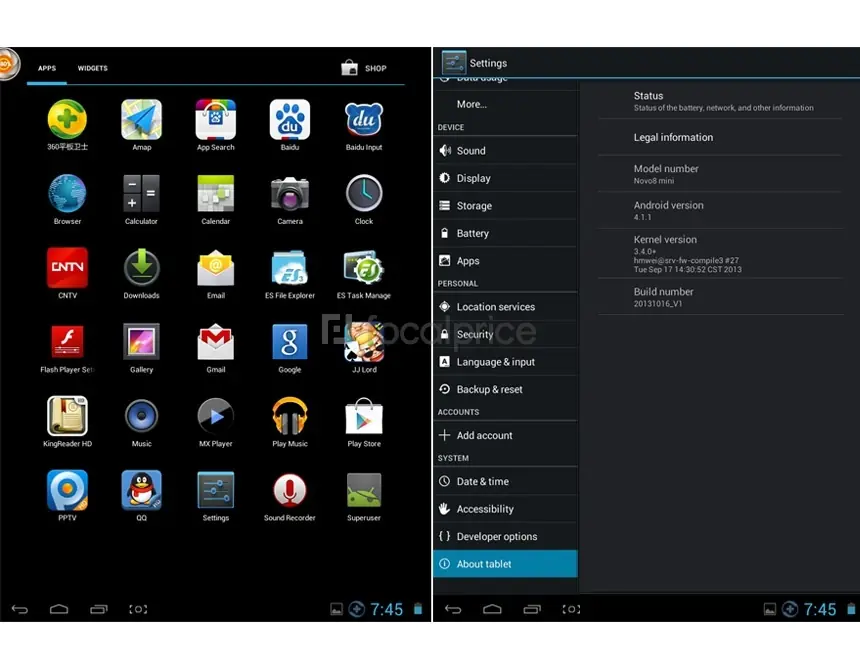This screenshot has height=666, width=860.
Task: Tap Home button in app drawer screen
Action: point(59,609)
